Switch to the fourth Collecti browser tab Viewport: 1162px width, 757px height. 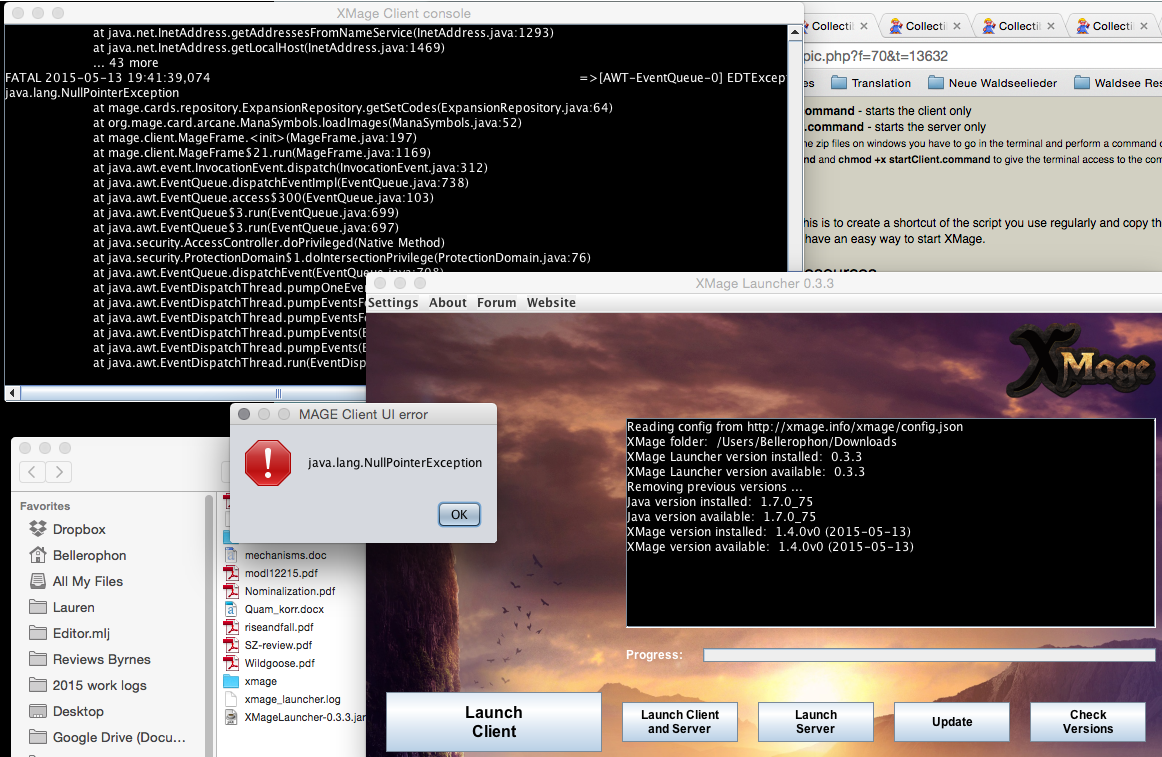(x=1112, y=26)
